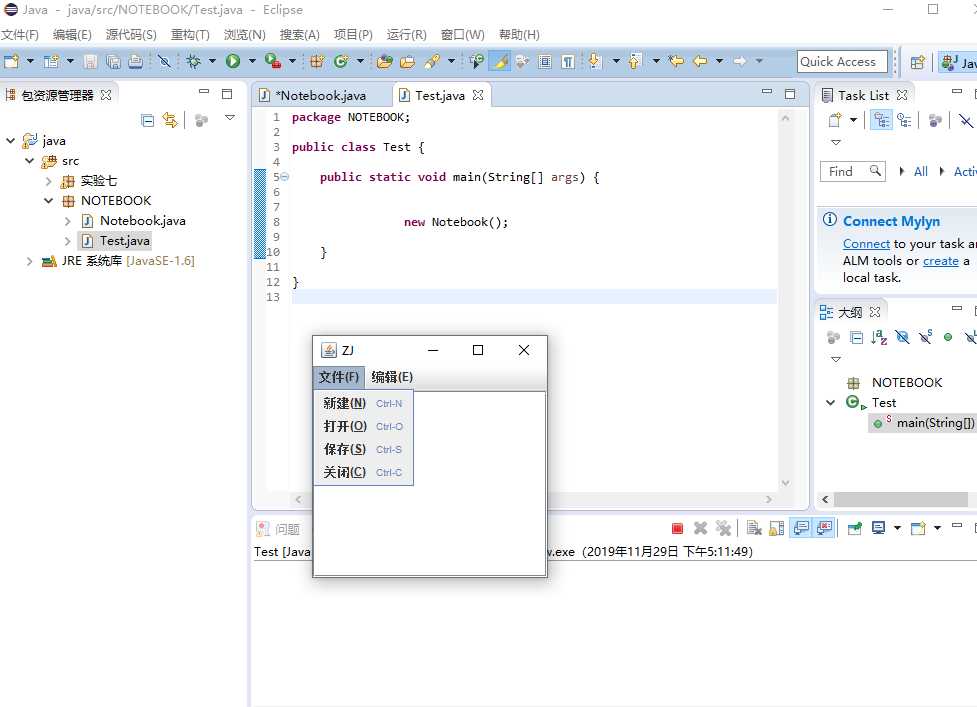Toggle Hide Static Members in outline toolbar
The height and width of the screenshot is (707, 977).
coord(925,337)
